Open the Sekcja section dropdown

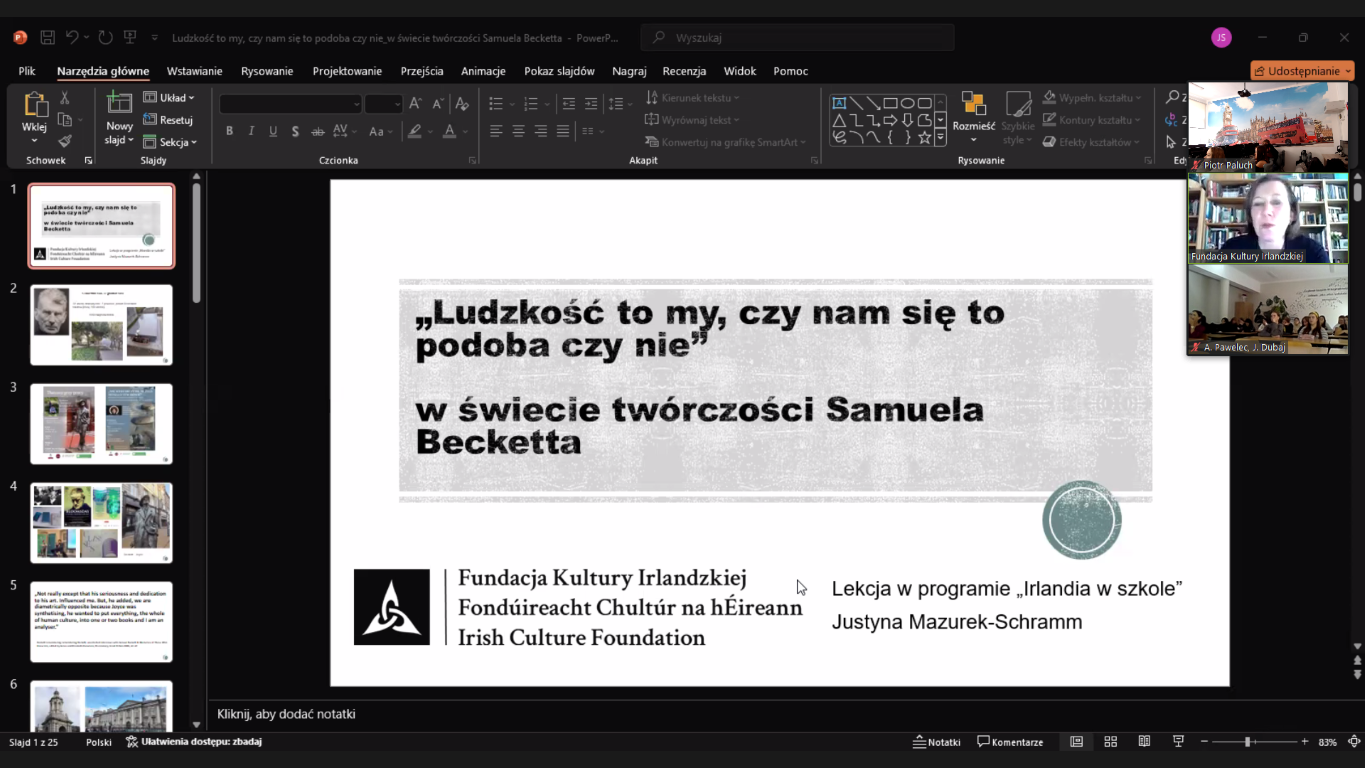170,142
